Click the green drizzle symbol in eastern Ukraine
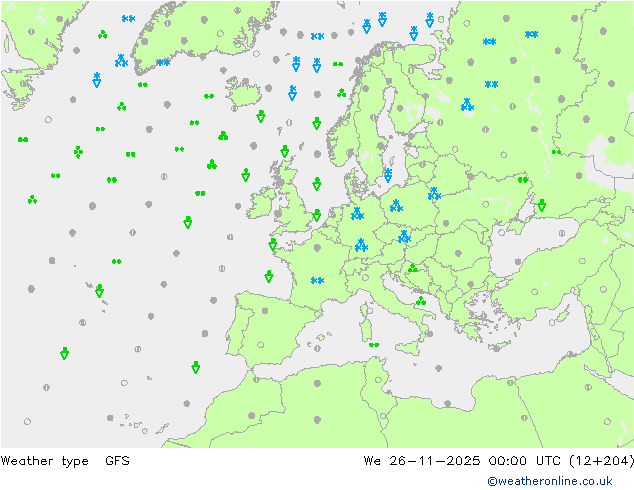Screen dimensions: 634x490 coord(523,180)
